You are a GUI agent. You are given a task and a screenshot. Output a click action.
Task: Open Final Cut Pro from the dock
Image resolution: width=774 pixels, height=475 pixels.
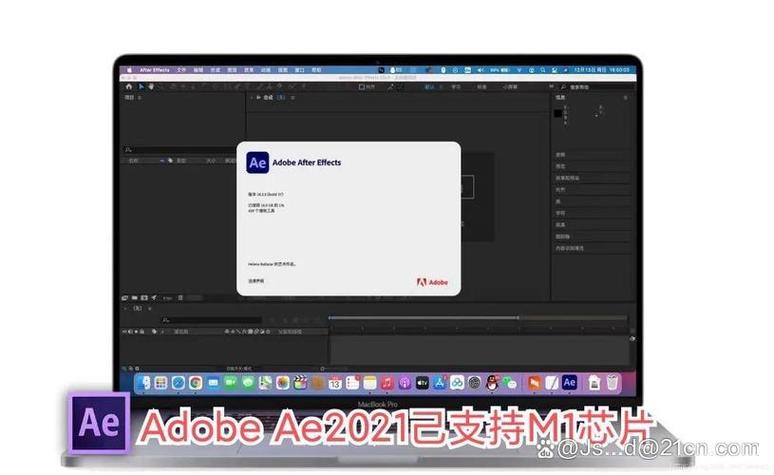coord(300,383)
